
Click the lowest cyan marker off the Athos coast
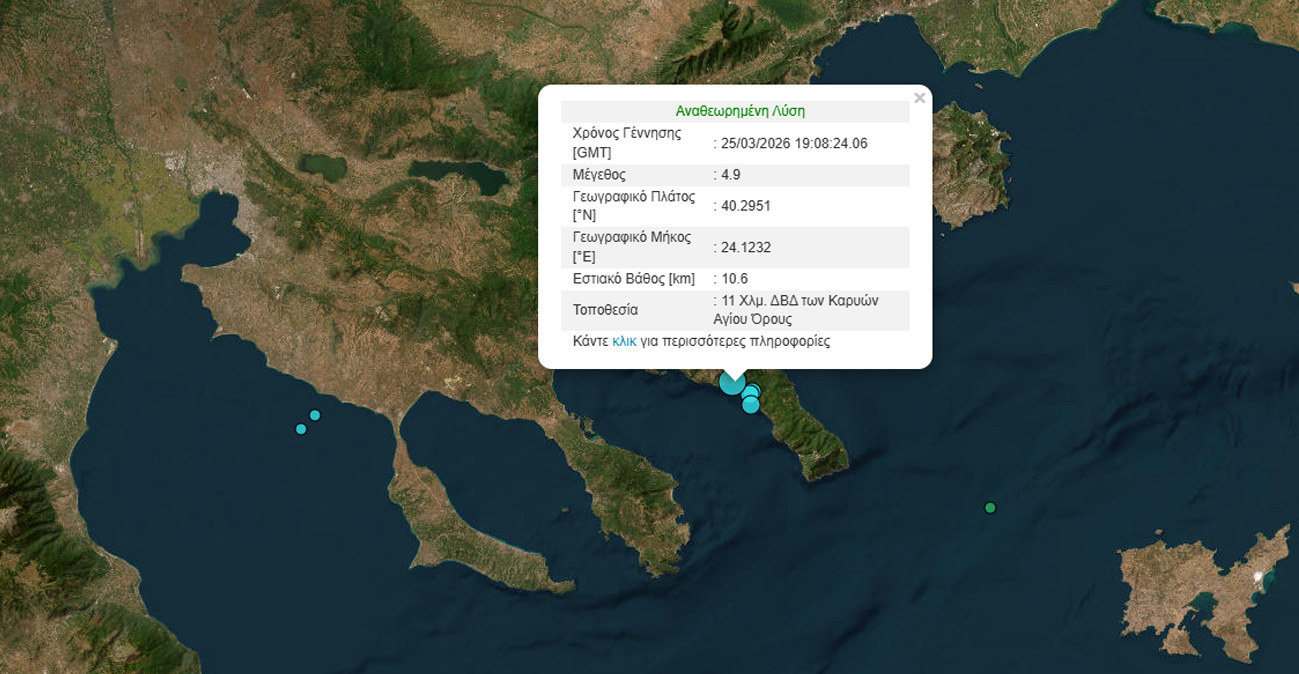click(x=750, y=405)
